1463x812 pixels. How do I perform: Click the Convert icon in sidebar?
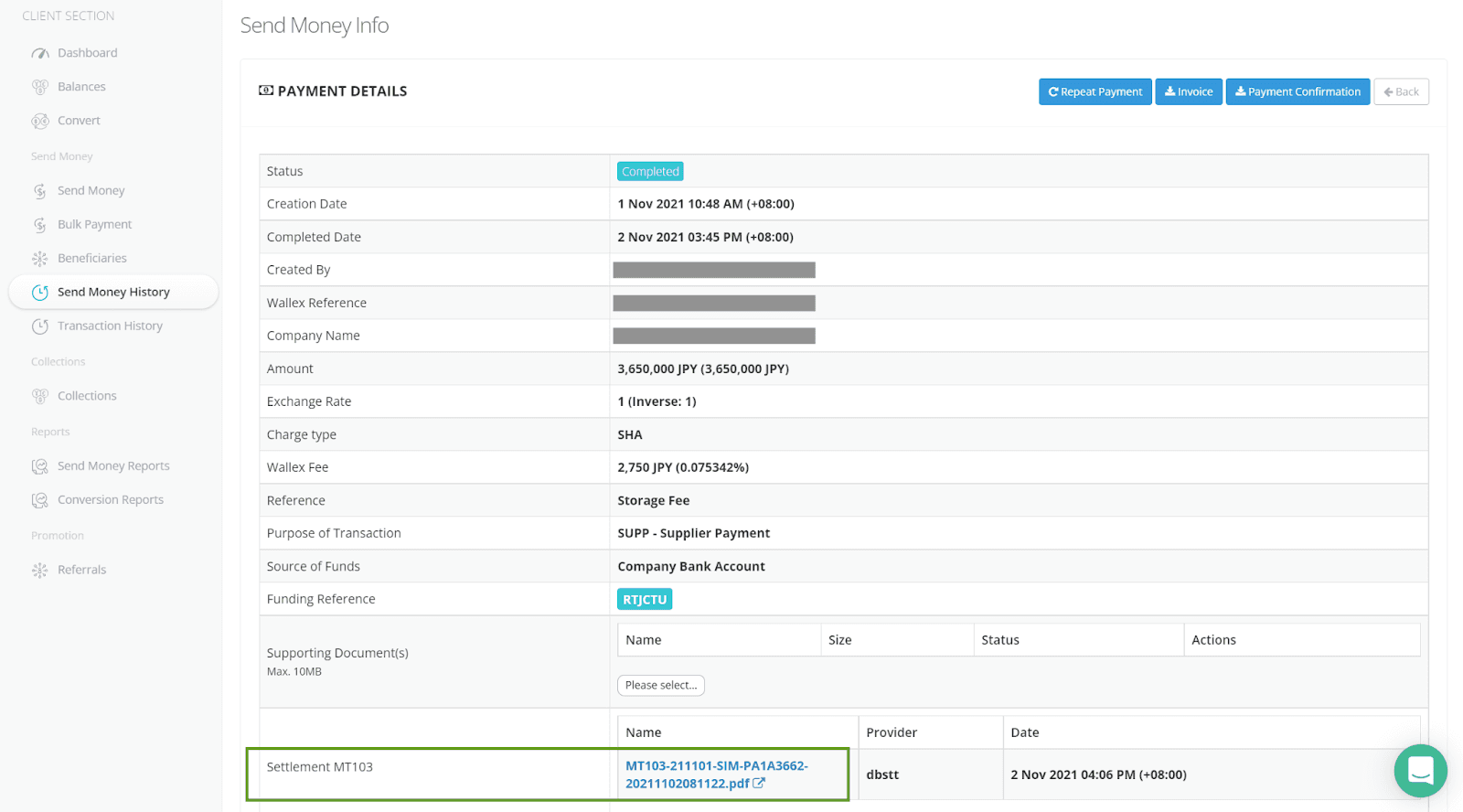pyautogui.click(x=40, y=121)
